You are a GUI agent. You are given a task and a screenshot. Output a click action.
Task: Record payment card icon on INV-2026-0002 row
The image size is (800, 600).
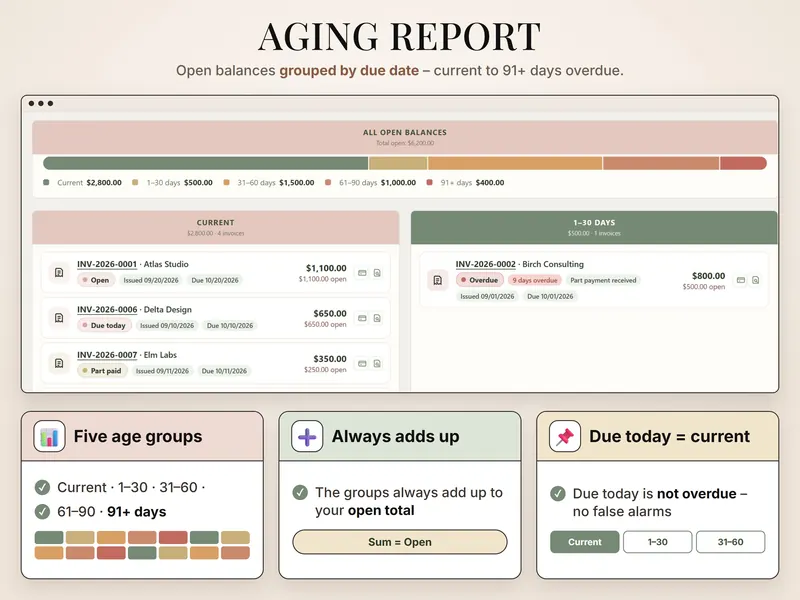tap(741, 280)
